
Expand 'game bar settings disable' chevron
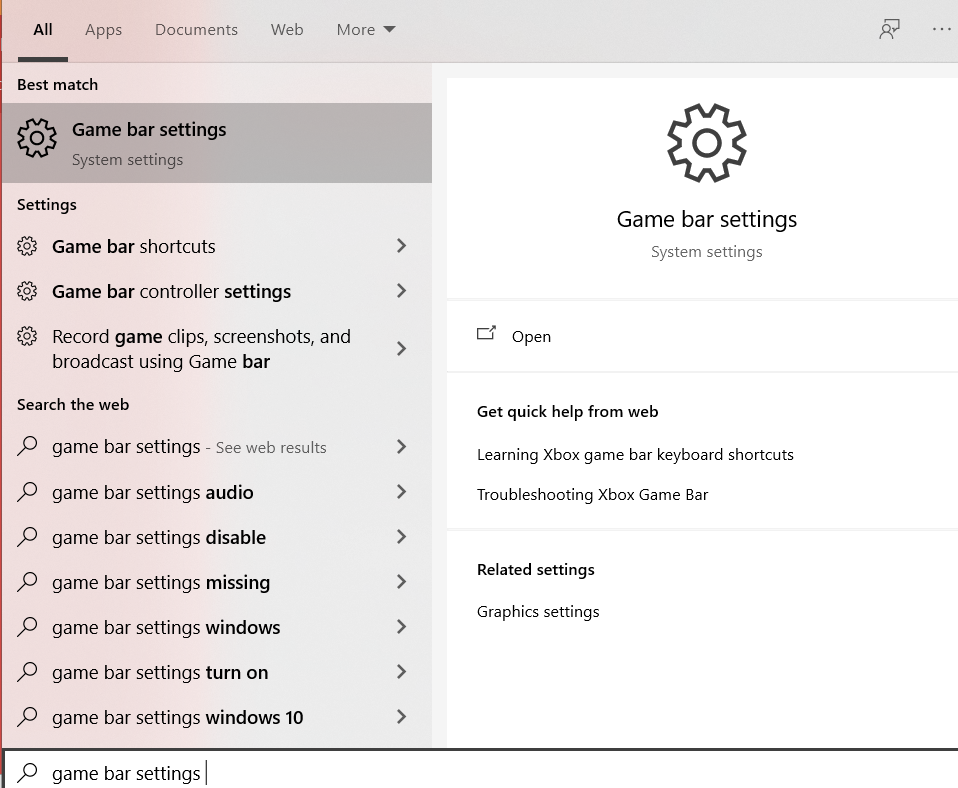(401, 538)
